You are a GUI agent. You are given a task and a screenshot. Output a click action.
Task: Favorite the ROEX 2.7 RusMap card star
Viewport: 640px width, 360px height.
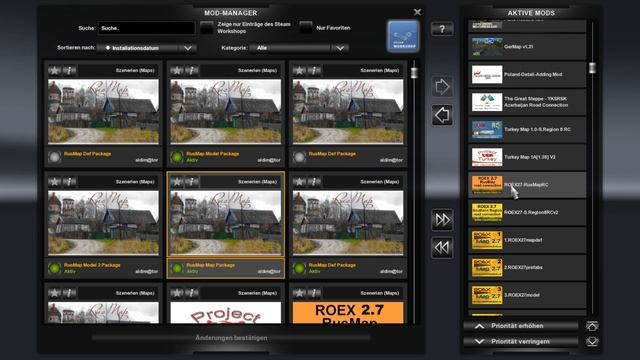(x=299, y=293)
